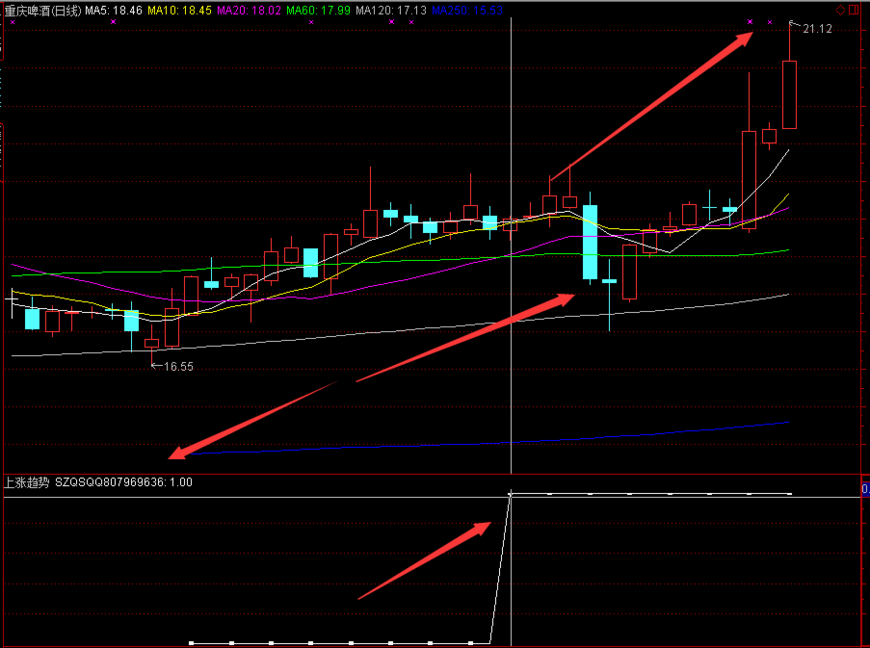Image resolution: width=870 pixels, height=648 pixels.
Task: Click the 21.12 high price label
Action: [x=817, y=29]
